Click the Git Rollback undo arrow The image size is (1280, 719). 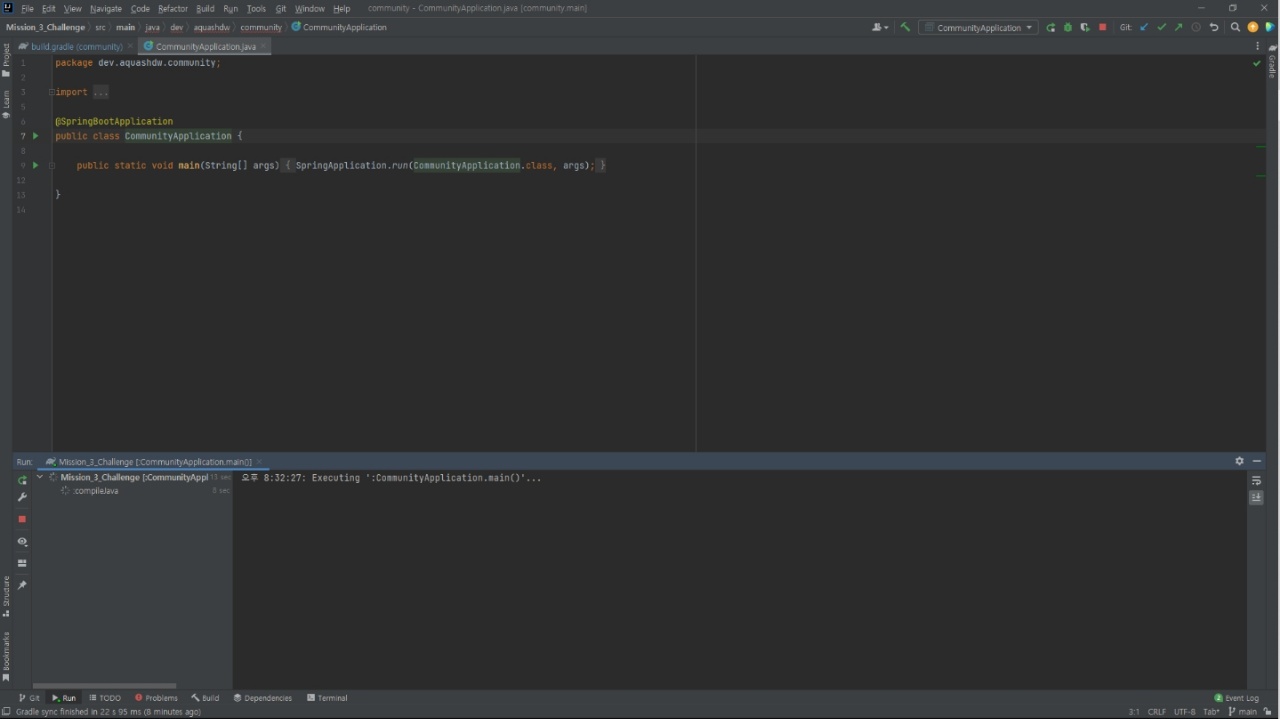pyautogui.click(x=1214, y=27)
